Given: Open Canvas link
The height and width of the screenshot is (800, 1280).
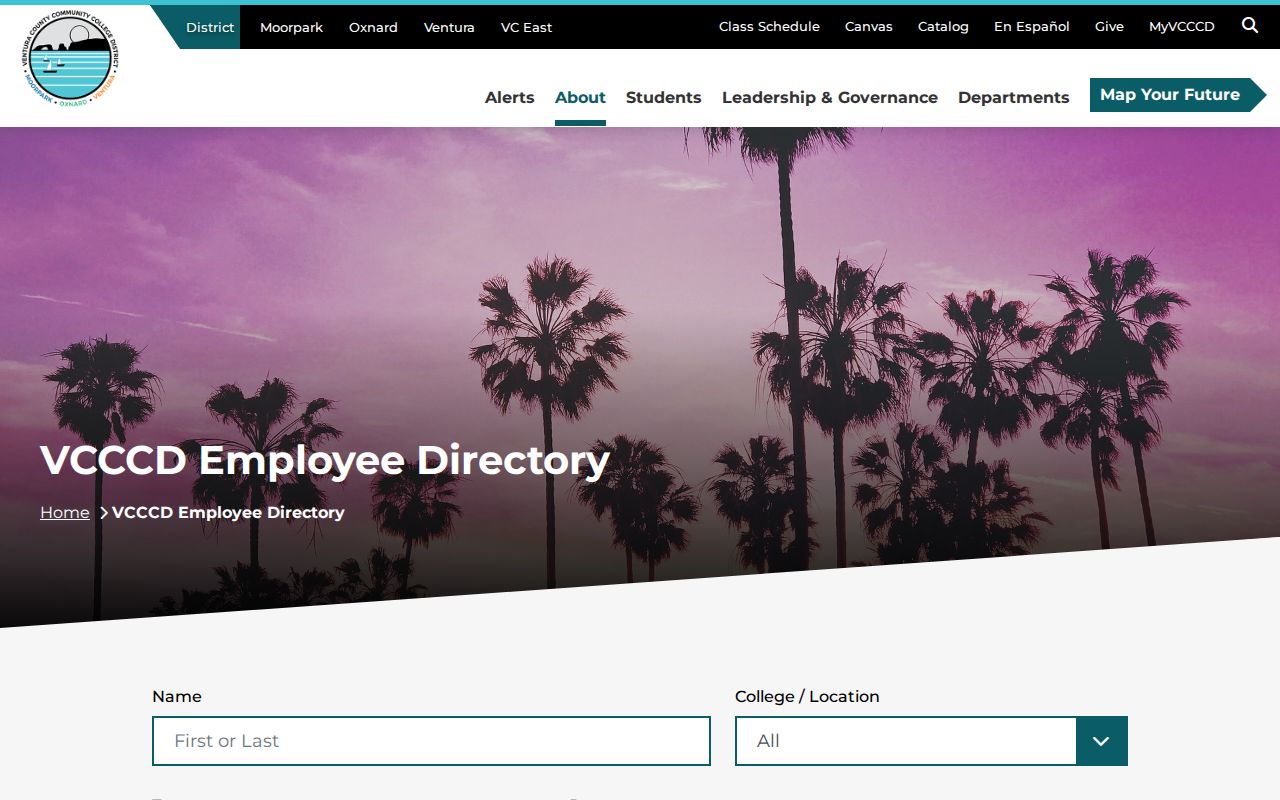Looking at the screenshot, I should click(869, 27).
